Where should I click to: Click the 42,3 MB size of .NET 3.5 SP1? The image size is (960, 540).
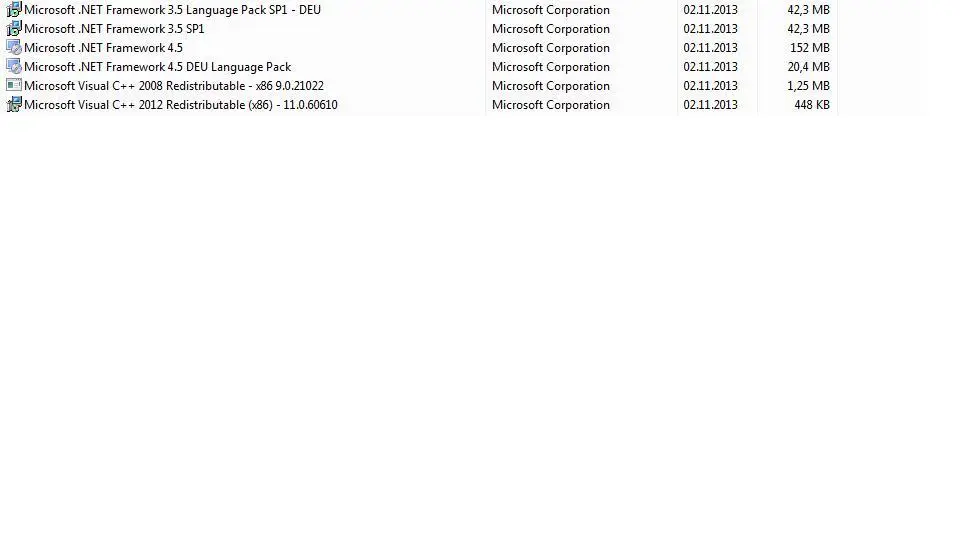(808, 29)
